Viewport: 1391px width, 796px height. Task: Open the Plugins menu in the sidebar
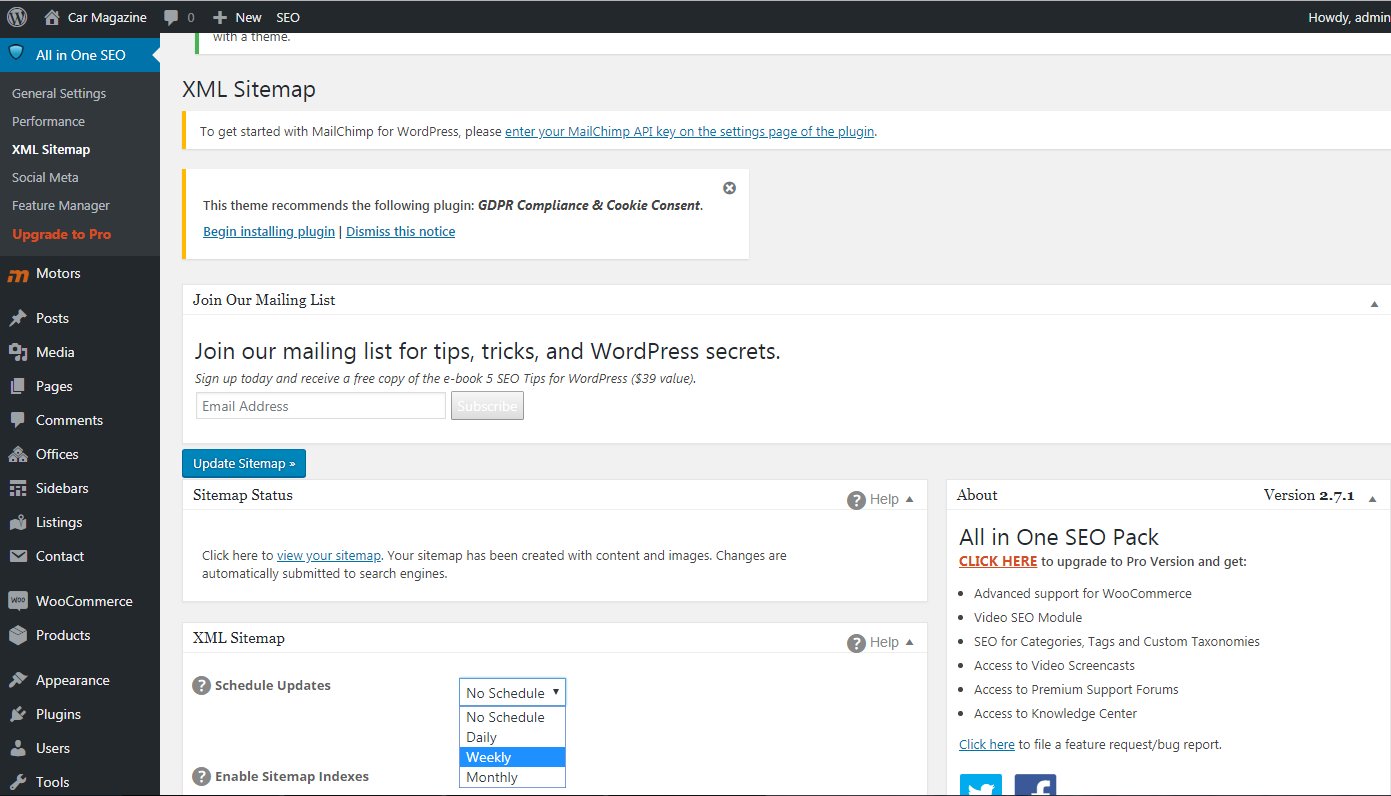[58, 714]
